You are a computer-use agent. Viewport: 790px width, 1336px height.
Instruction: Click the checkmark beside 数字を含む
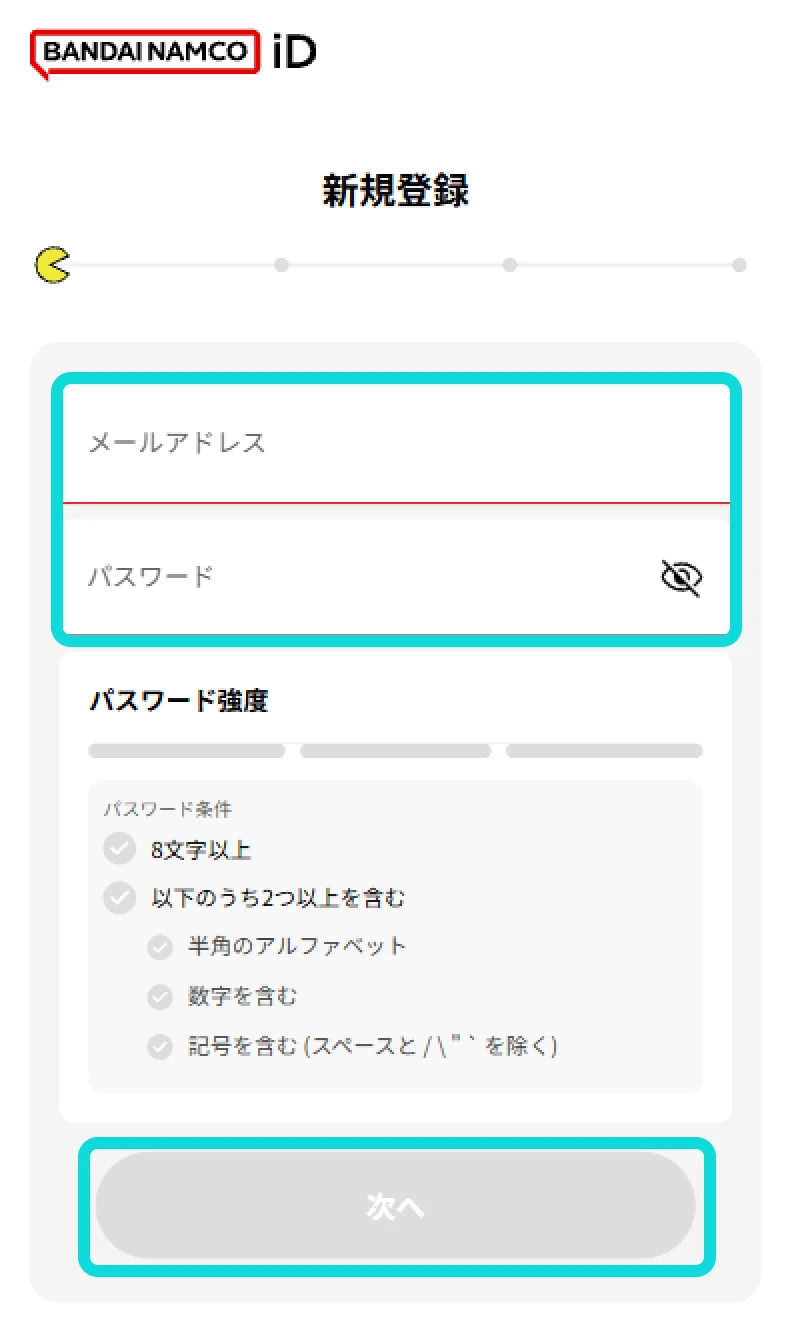click(x=159, y=997)
